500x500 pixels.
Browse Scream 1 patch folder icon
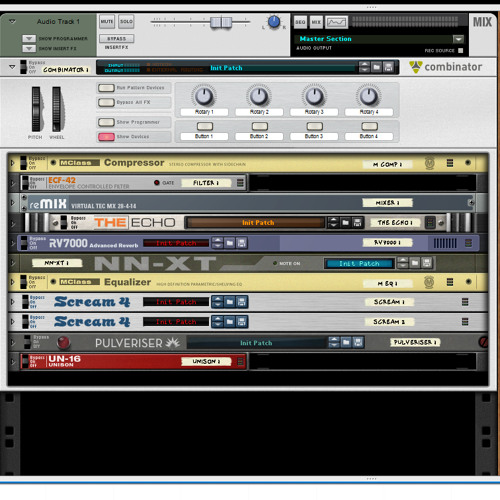point(229,302)
